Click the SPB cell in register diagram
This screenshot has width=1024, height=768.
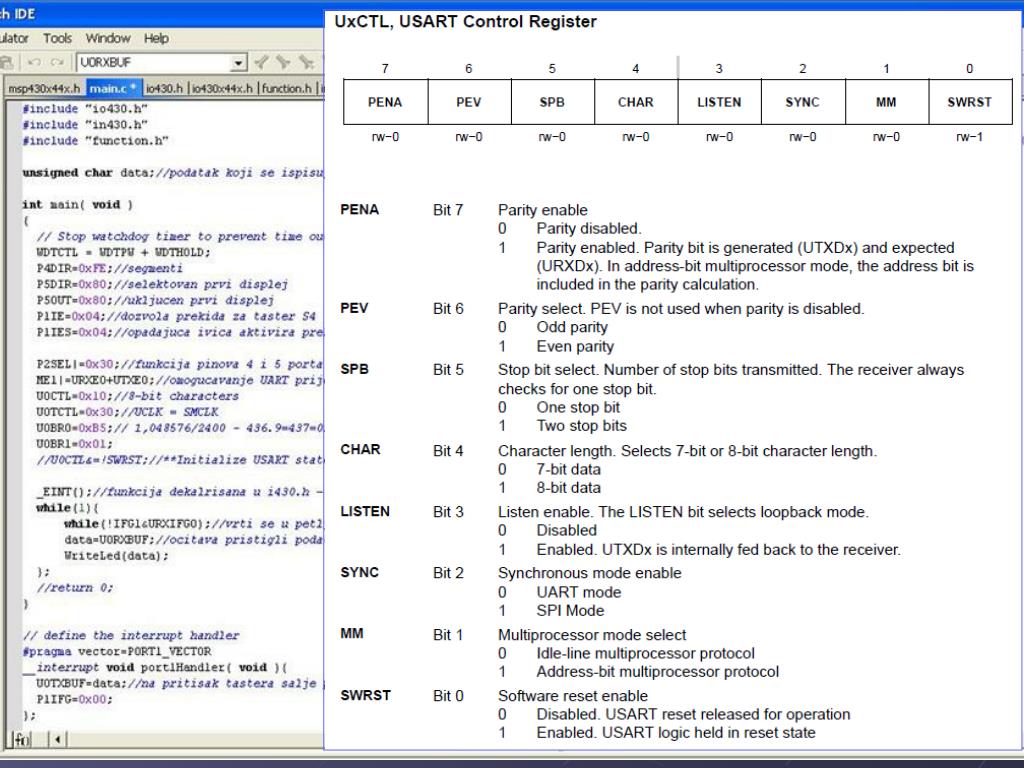click(x=552, y=102)
